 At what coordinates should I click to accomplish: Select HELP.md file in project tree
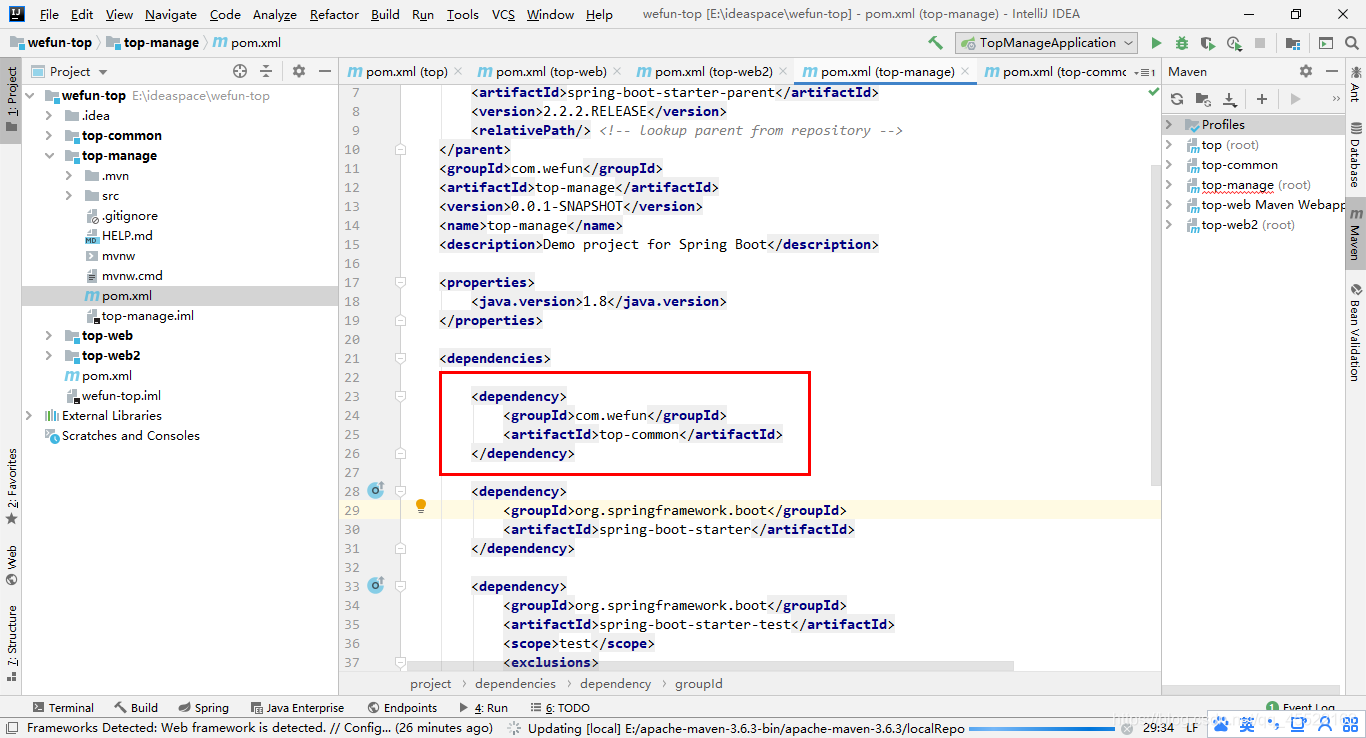point(127,236)
